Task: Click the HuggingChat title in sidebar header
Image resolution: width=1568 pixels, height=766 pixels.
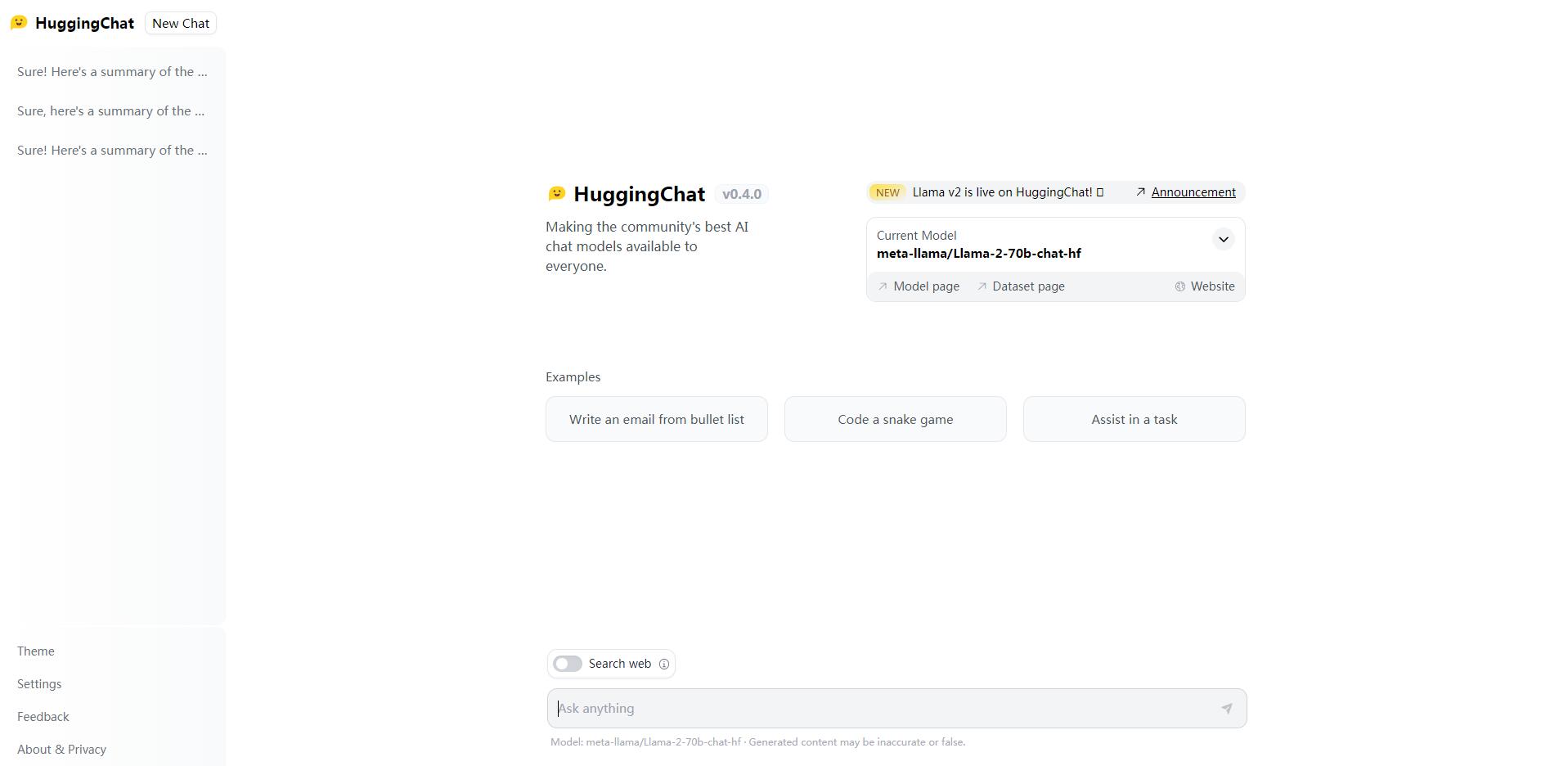Action: pyautogui.click(x=84, y=23)
